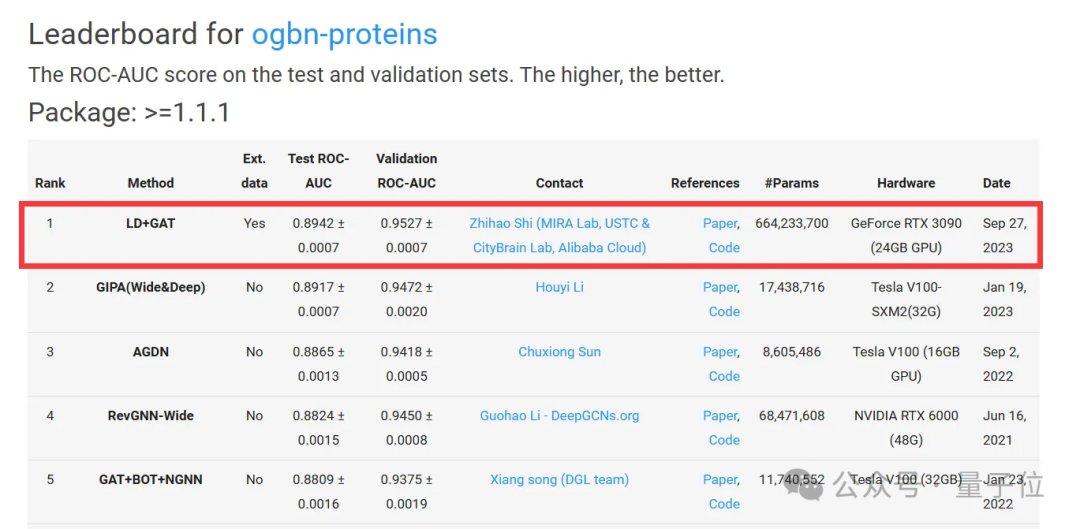This screenshot has width=1080, height=529.
Task: Open Xiang song (DGL team) link
Action: 559,479
